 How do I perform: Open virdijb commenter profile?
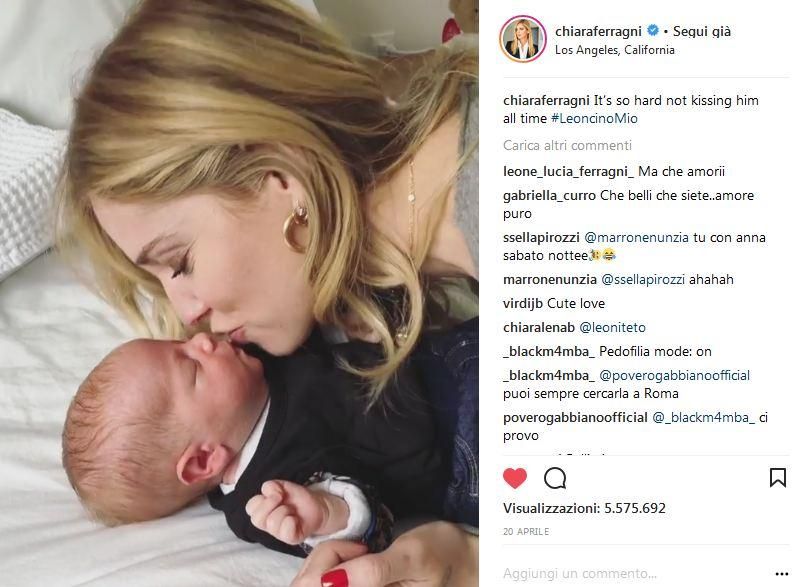click(523, 303)
